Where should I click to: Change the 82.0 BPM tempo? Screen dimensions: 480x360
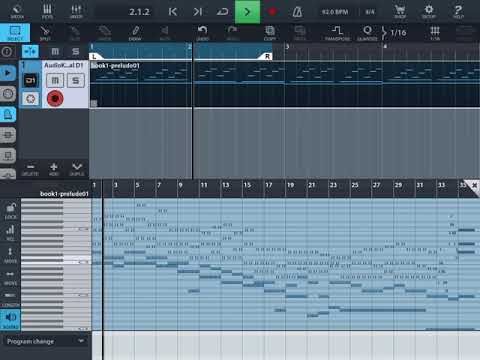coord(335,12)
